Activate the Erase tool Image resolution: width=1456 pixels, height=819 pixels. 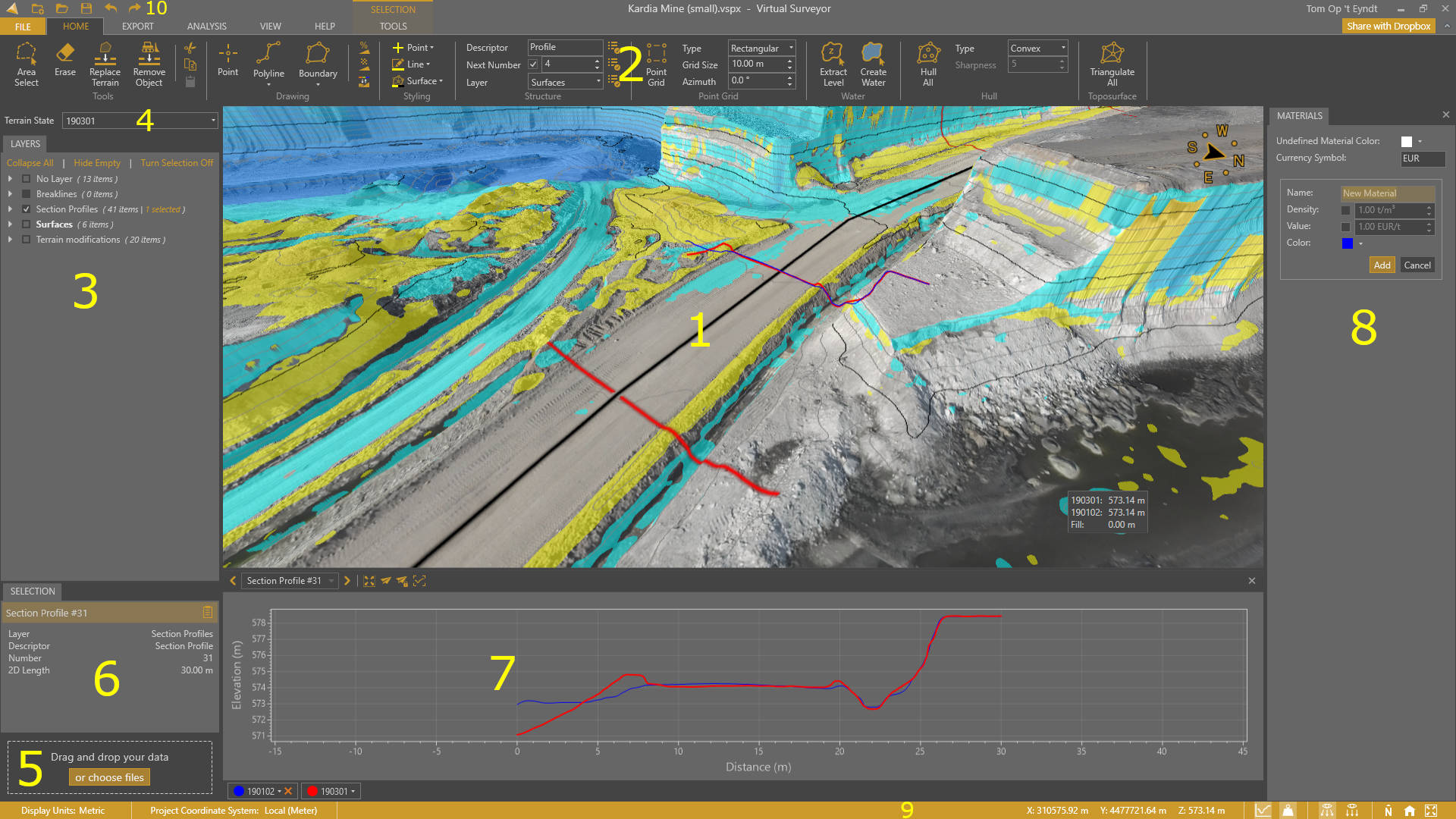click(x=65, y=60)
